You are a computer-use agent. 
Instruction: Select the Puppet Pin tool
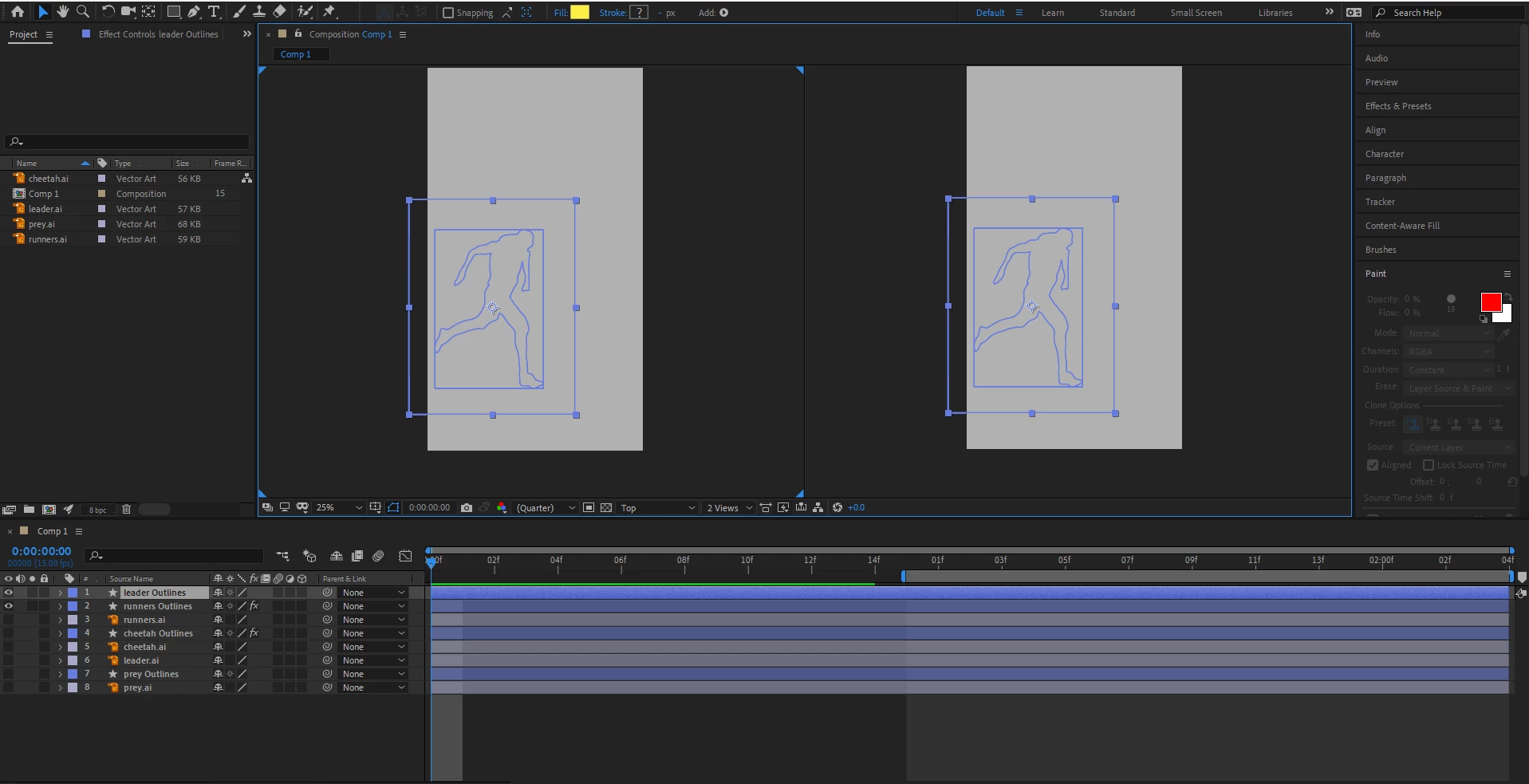point(329,12)
